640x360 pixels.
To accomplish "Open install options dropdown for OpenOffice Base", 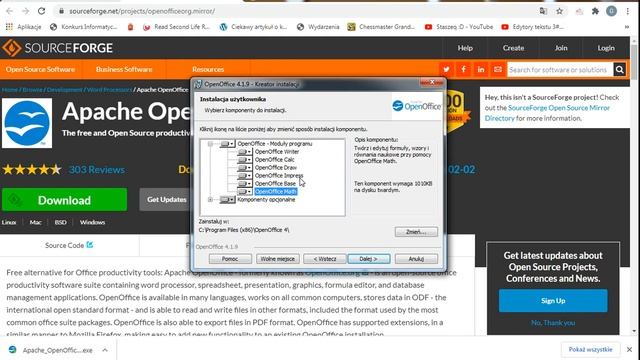I will click(245, 183).
